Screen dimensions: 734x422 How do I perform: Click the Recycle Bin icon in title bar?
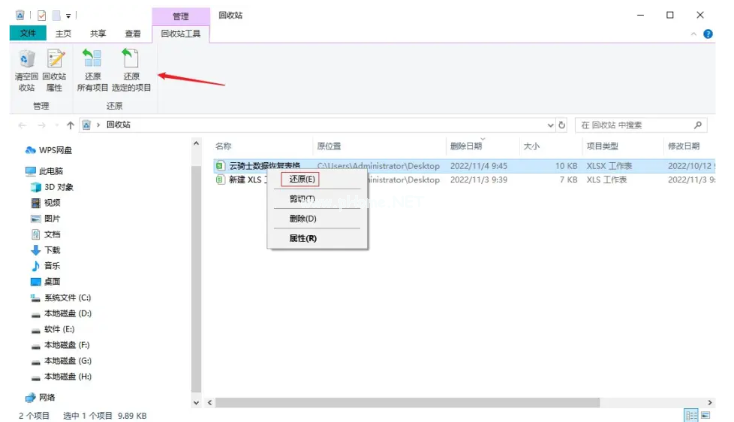tap(20, 15)
